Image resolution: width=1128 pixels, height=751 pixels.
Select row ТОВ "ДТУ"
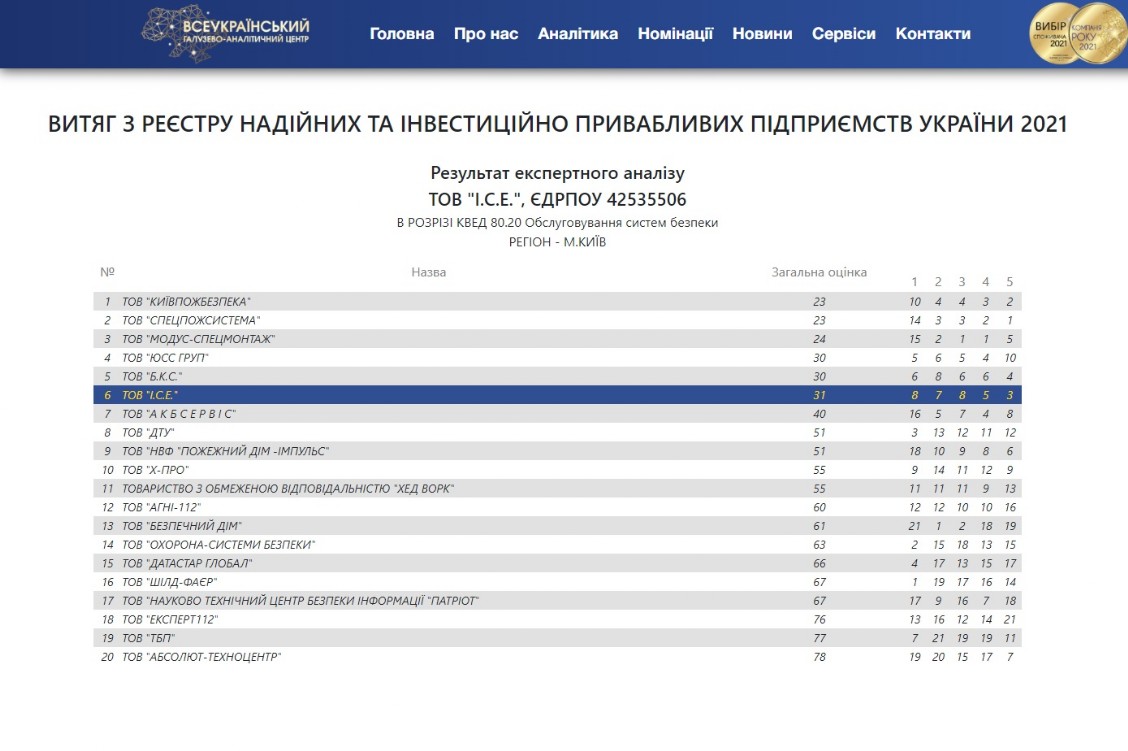tap(558, 432)
